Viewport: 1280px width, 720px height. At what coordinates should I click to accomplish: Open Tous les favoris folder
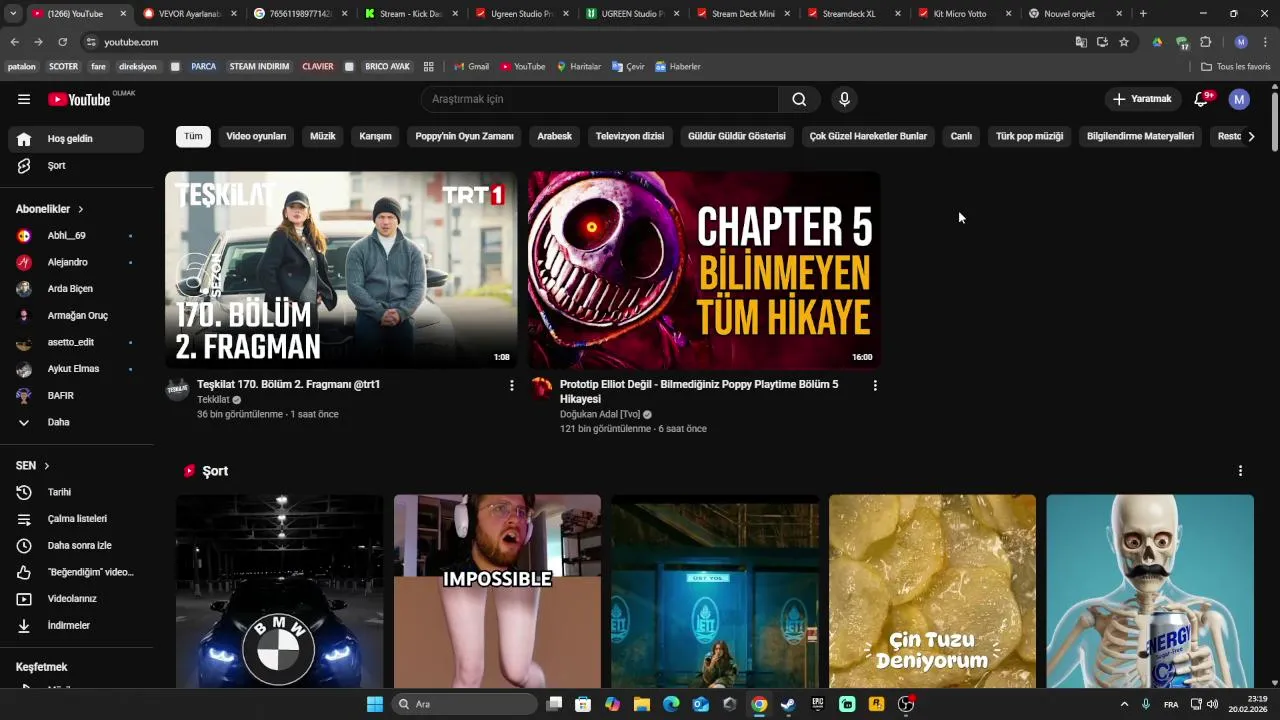[1236, 67]
